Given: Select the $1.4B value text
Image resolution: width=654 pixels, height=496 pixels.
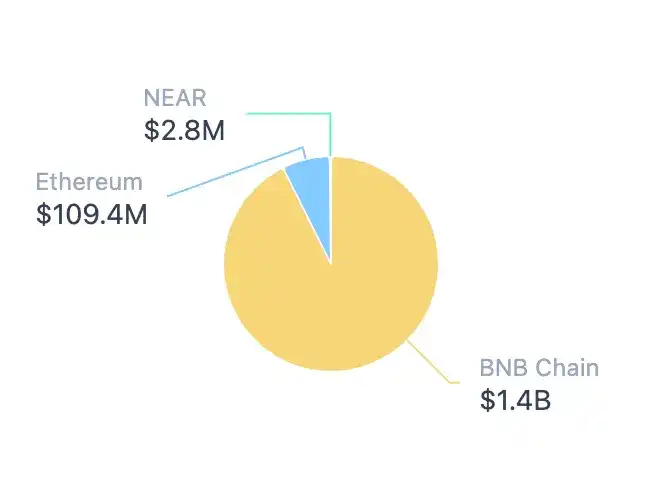Looking at the screenshot, I should click(x=516, y=399).
